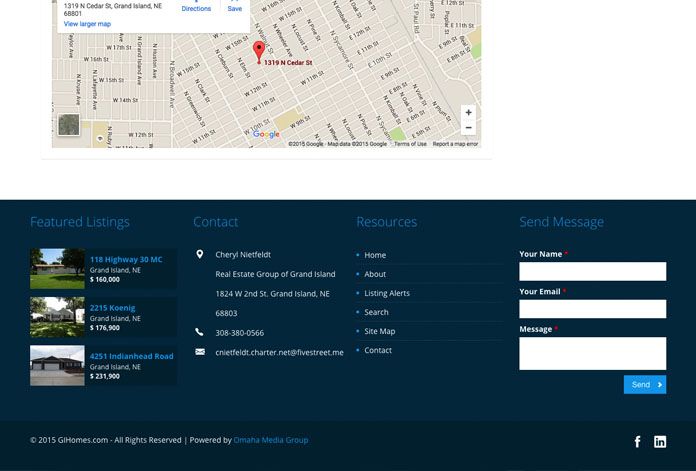Focus the Your Email input field
696x471 pixels.
point(592,309)
